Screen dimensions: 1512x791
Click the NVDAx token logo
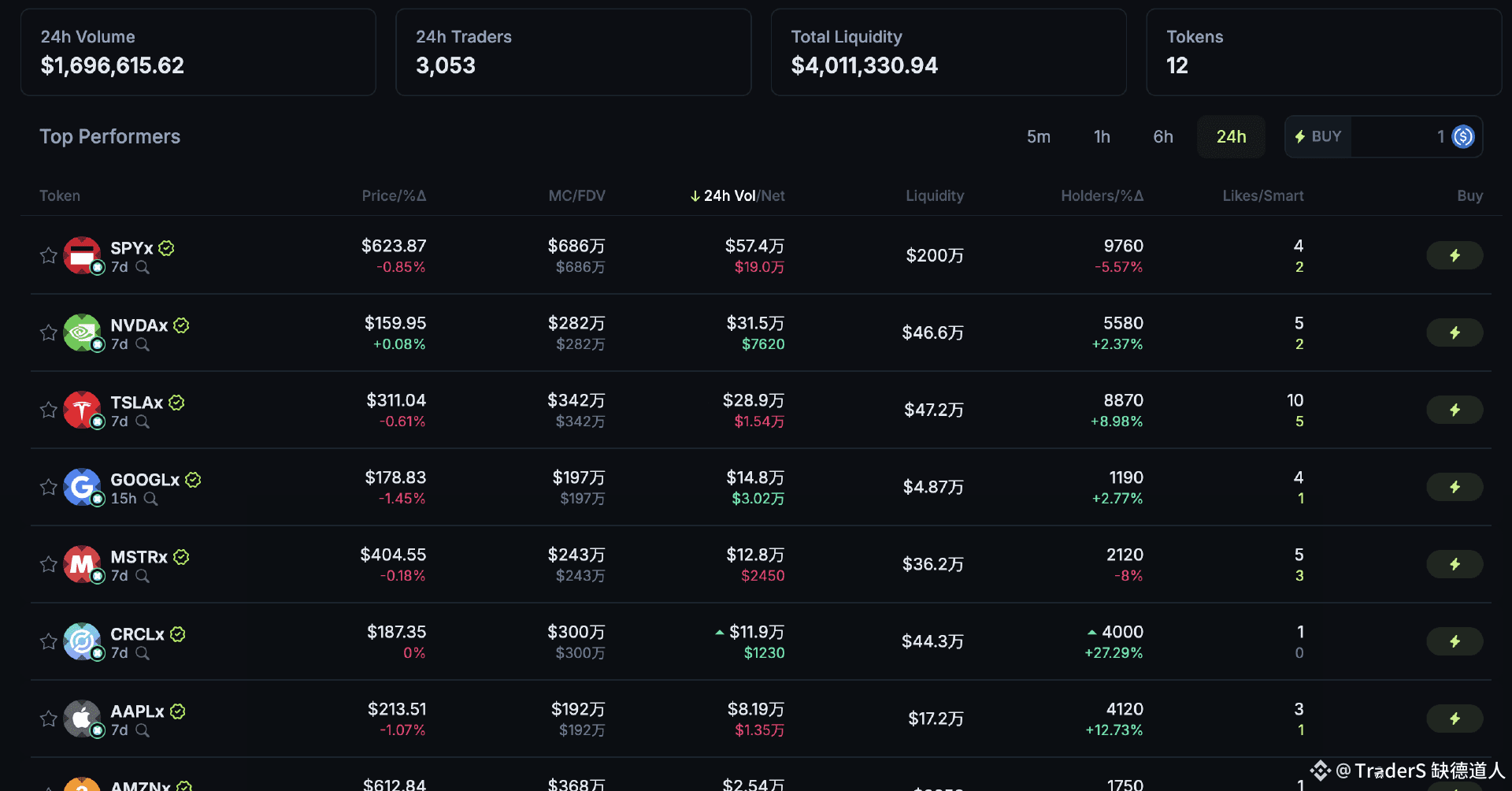[83, 332]
